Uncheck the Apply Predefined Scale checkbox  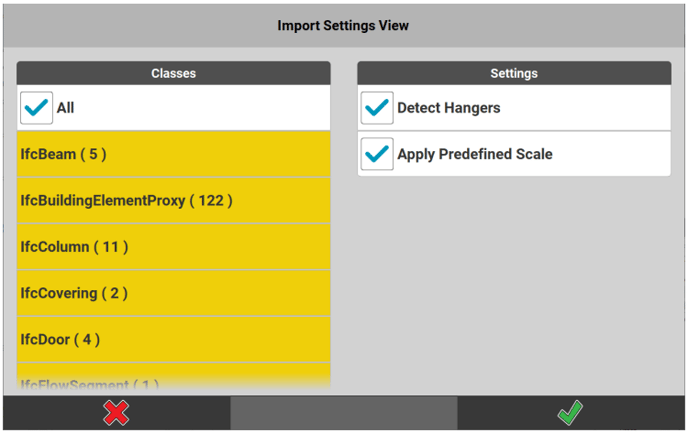coord(377,155)
